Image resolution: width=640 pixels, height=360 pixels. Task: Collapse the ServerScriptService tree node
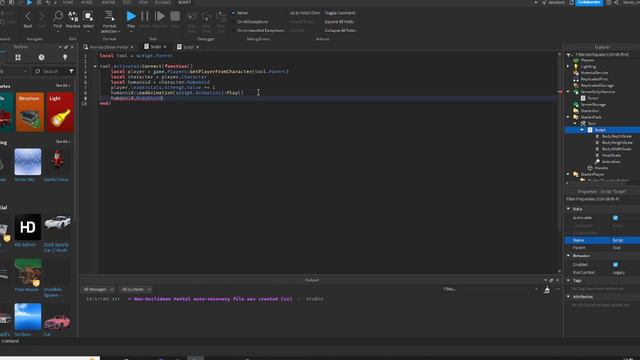tap(568, 92)
